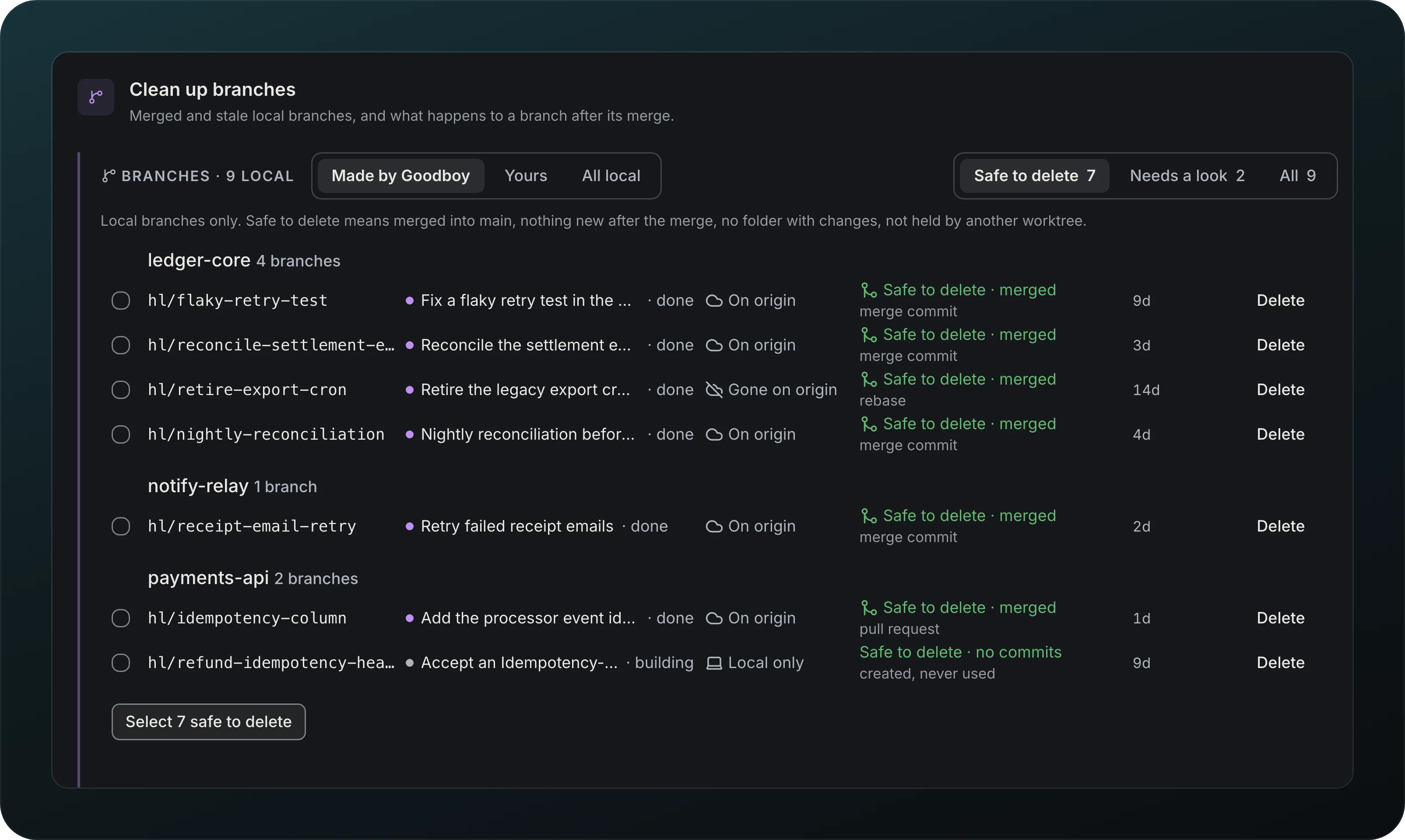
Task: Select the hl/receipt-email-retry checkbox
Action: [121, 526]
